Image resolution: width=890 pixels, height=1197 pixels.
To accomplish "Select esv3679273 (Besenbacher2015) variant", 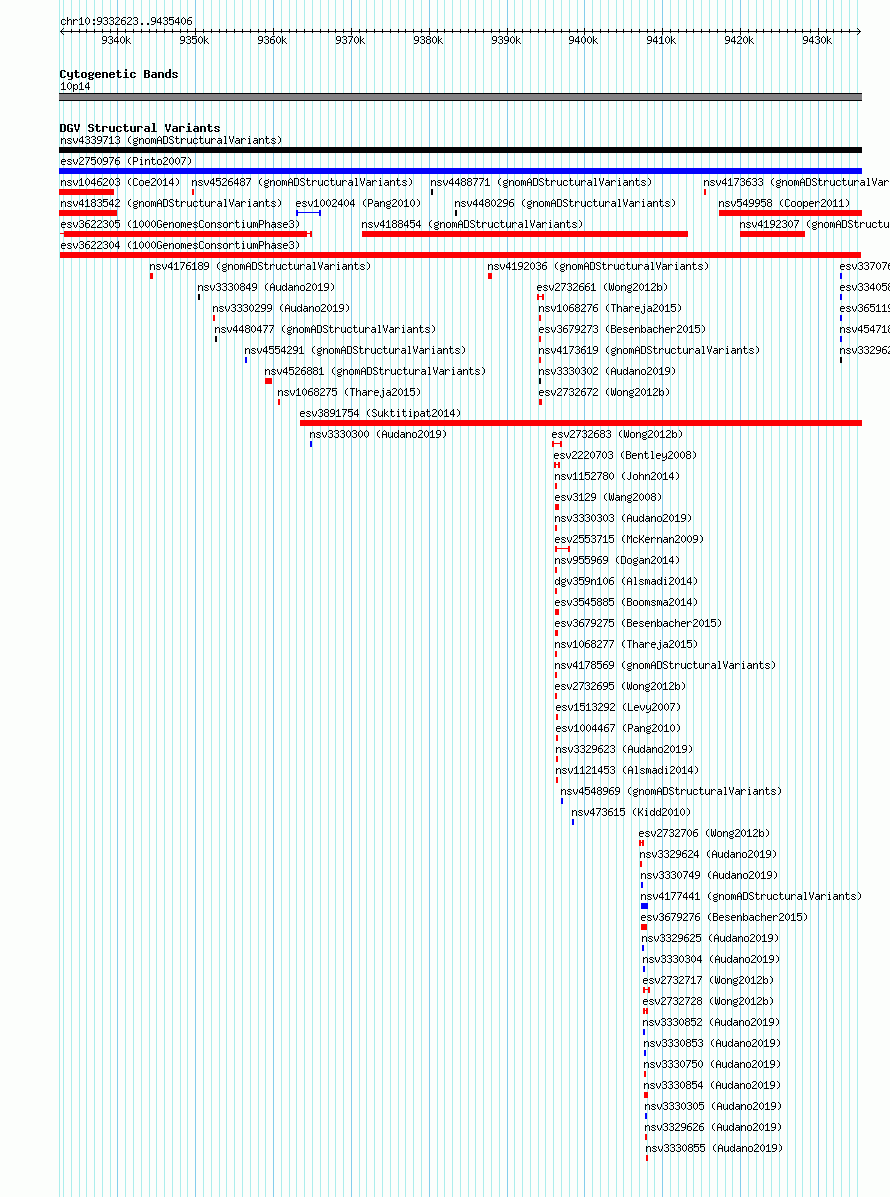I will (x=622, y=329).
